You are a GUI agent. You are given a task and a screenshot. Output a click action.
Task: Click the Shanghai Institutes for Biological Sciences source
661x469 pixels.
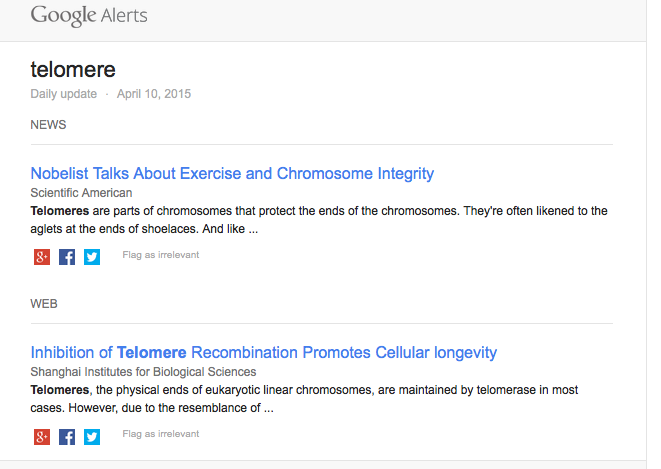143,372
